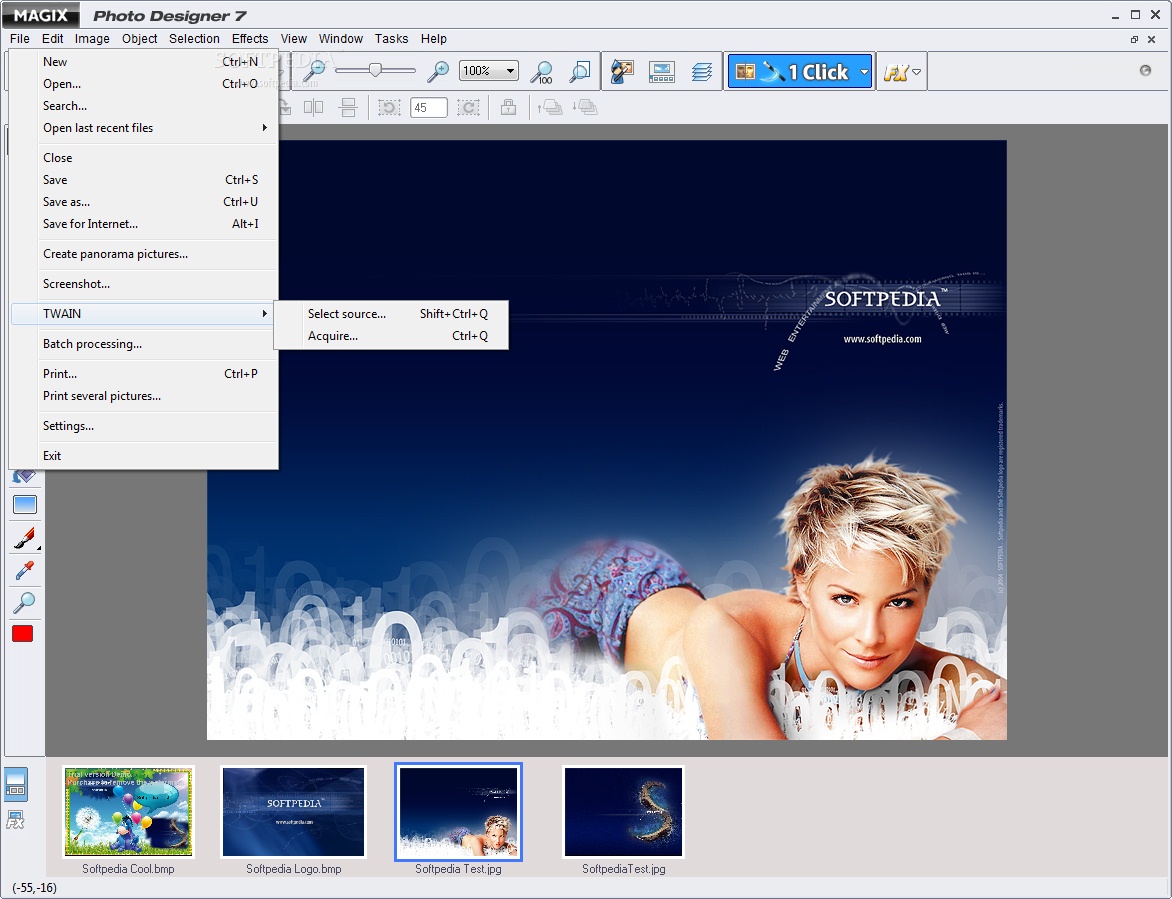Image resolution: width=1172 pixels, height=899 pixels.
Task: Choose Acquire... in TWAIN submenu
Action: 391,336
